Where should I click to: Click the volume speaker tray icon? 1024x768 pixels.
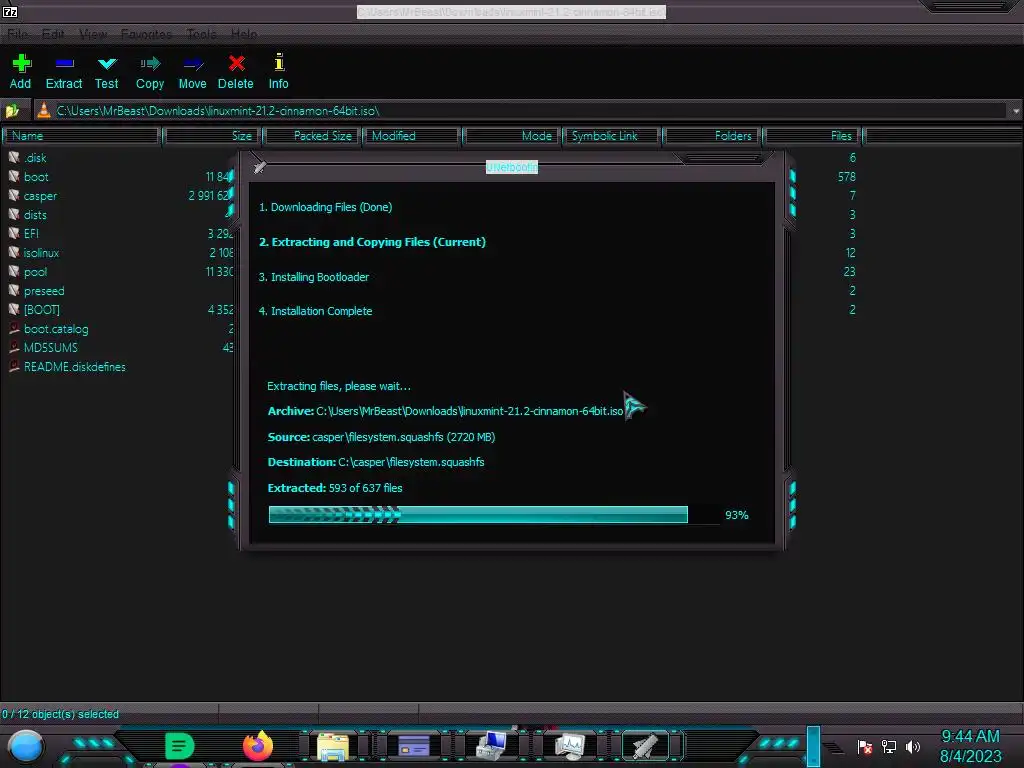point(913,746)
